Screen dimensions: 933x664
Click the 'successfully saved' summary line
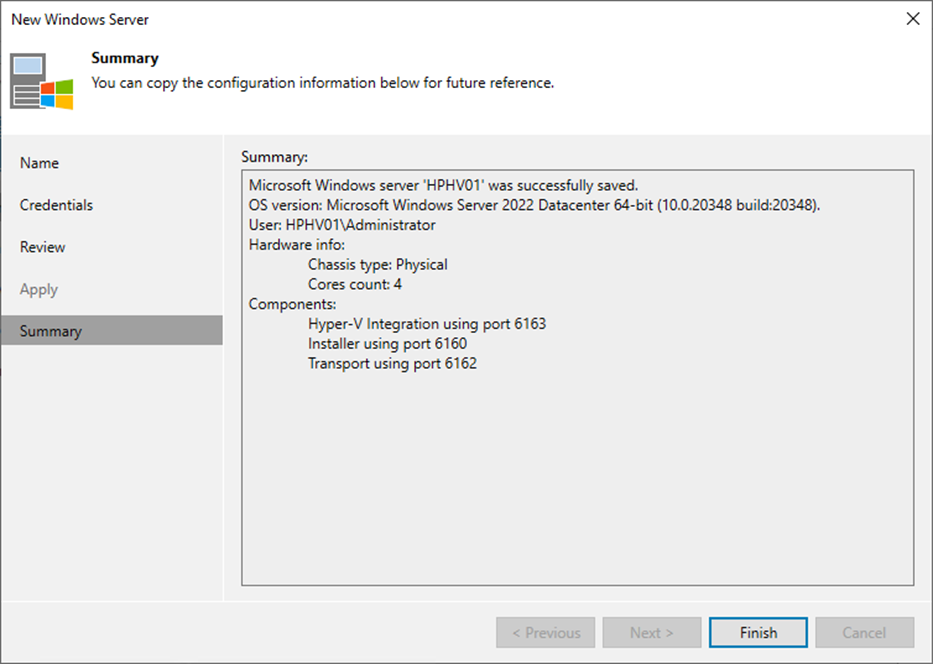[443, 186]
